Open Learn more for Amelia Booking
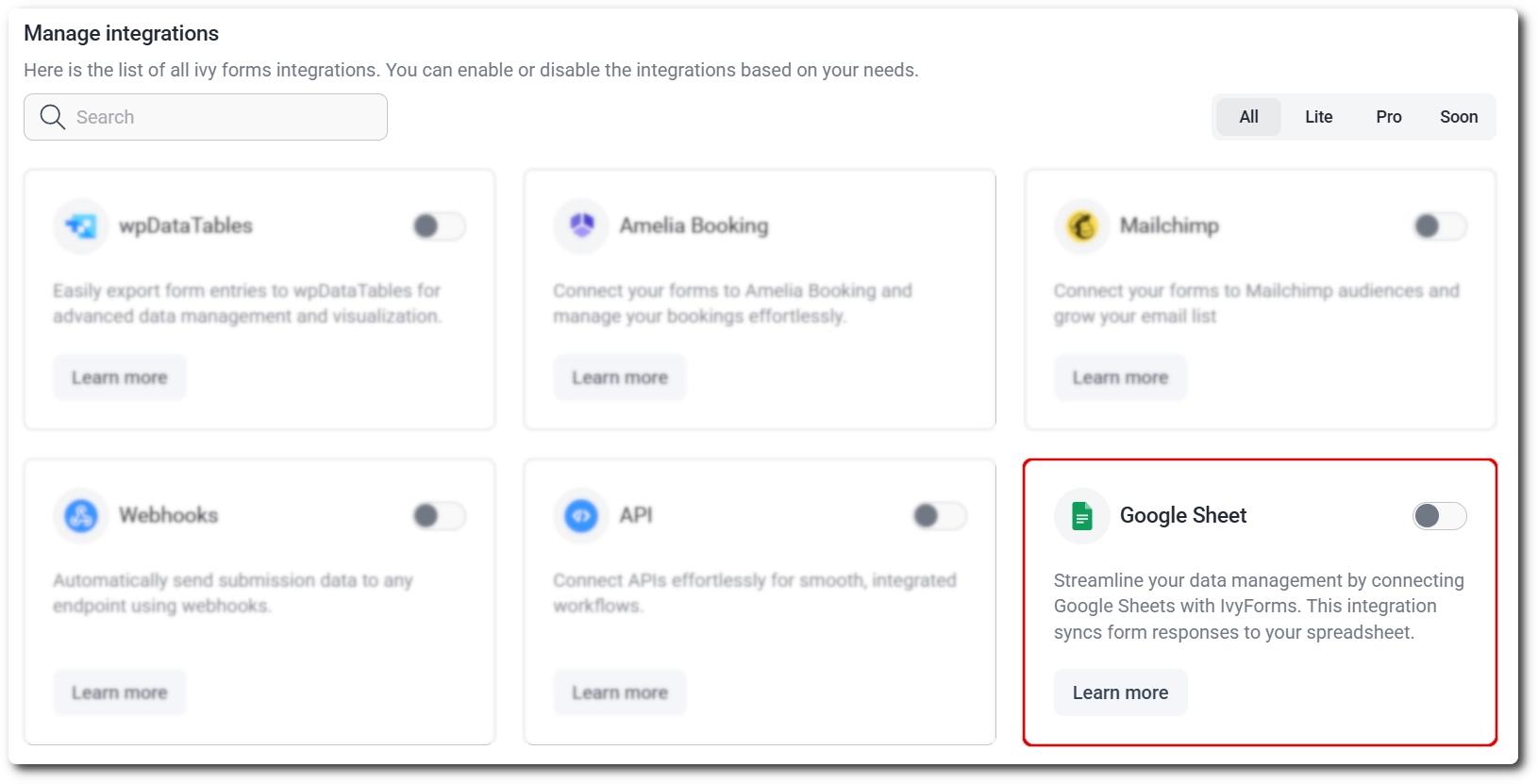This screenshot has width=1538, height=784. tap(620, 377)
